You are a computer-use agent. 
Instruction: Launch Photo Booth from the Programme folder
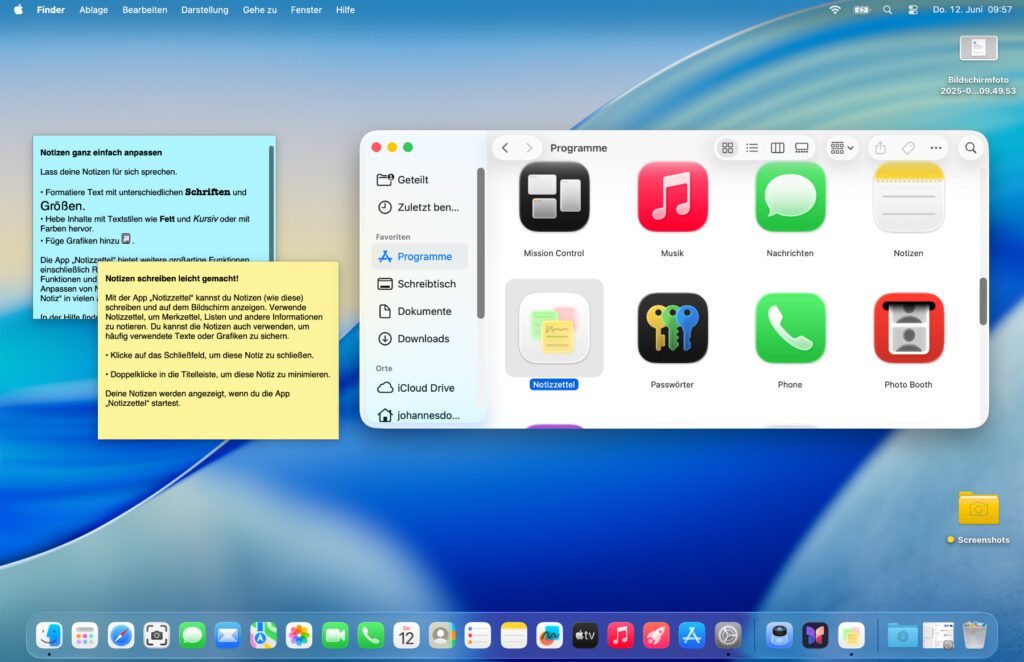click(x=908, y=328)
